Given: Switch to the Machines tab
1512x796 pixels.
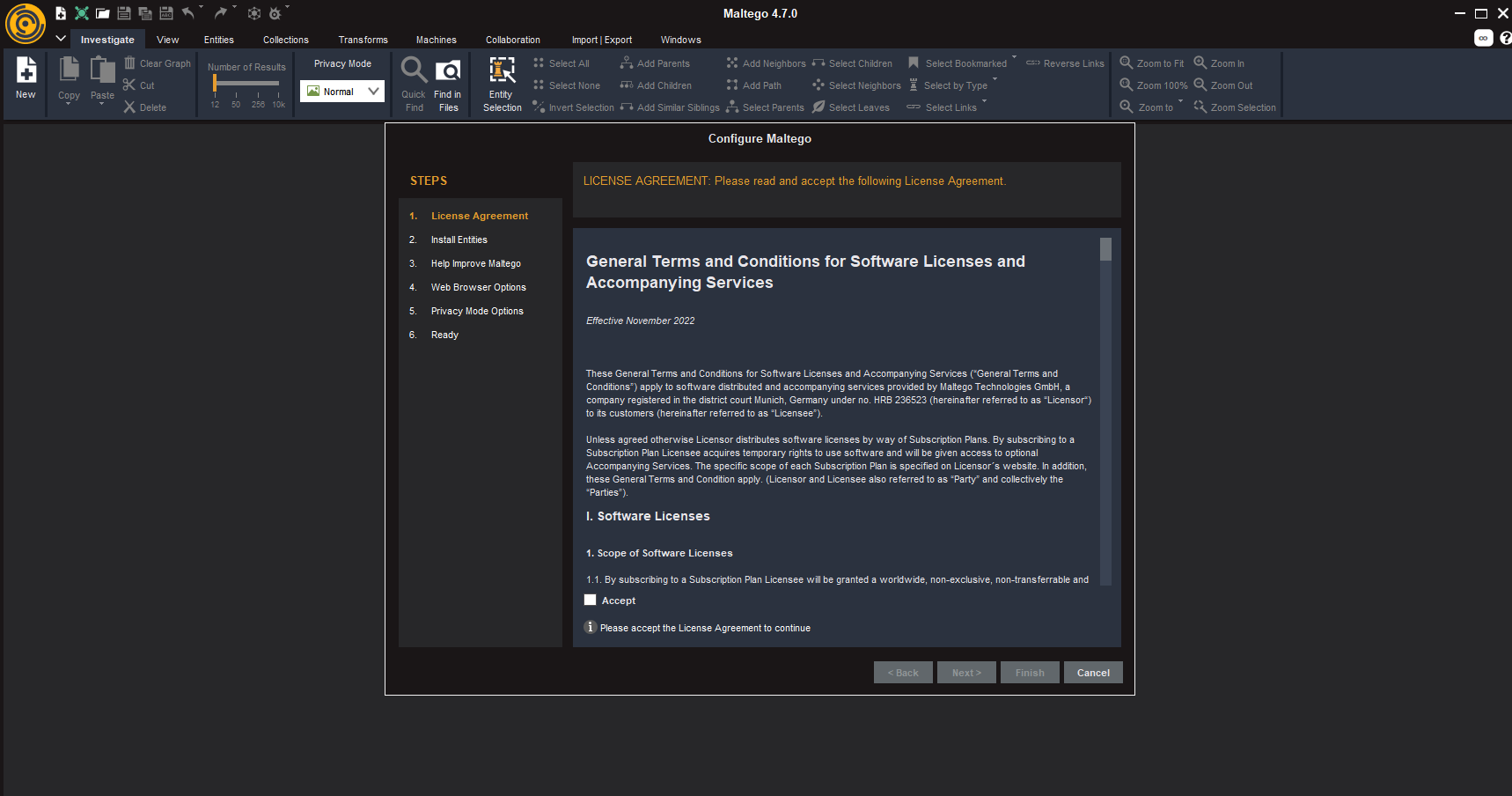Looking at the screenshot, I should pyautogui.click(x=437, y=40).
